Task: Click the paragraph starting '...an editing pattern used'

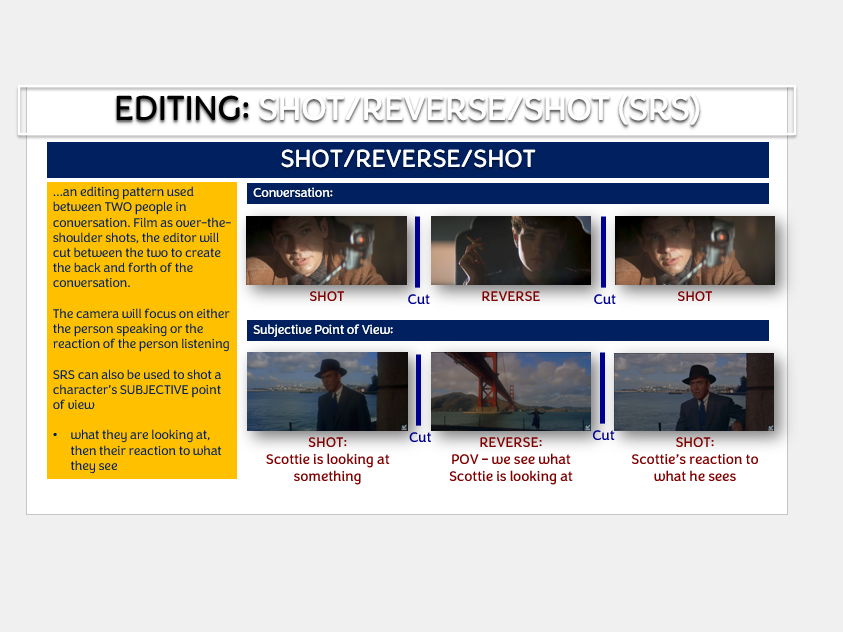Action: tap(141, 238)
